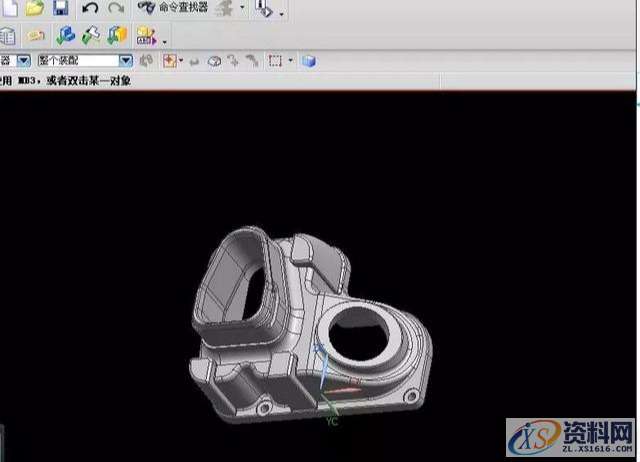
Task: Click the red-orange selection icon on filter bar
Action: pyautogui.click(x=169, y=61)
